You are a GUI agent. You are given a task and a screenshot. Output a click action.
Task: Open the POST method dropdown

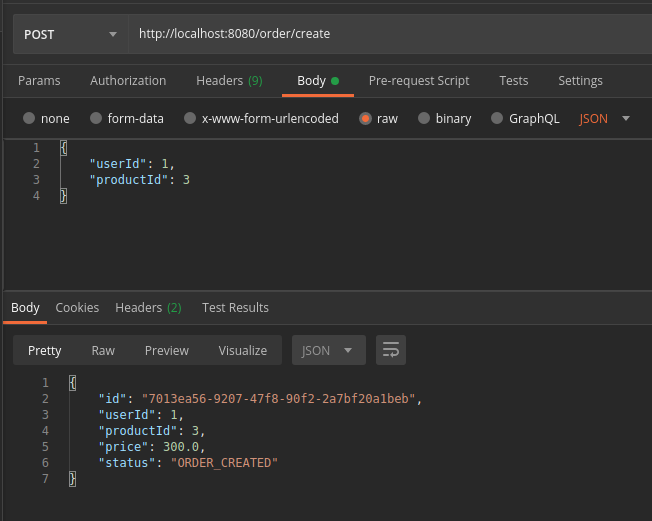coord(68,34)
